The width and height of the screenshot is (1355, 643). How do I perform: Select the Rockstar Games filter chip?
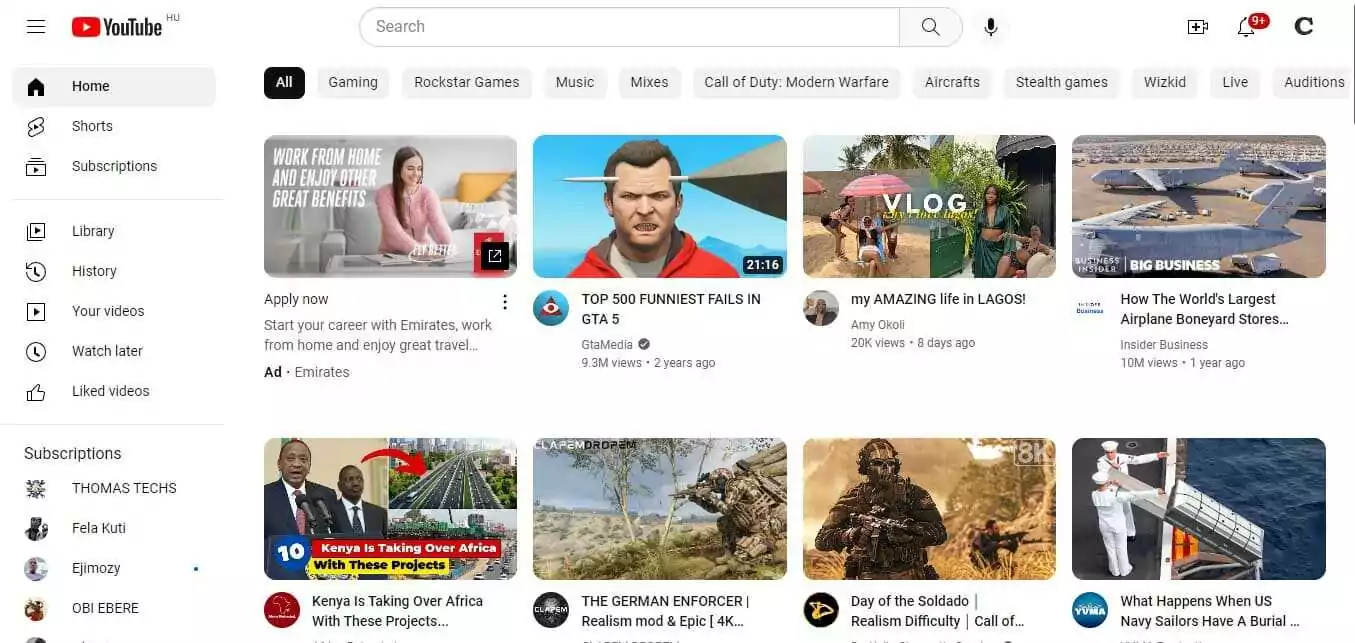point(467,83)
